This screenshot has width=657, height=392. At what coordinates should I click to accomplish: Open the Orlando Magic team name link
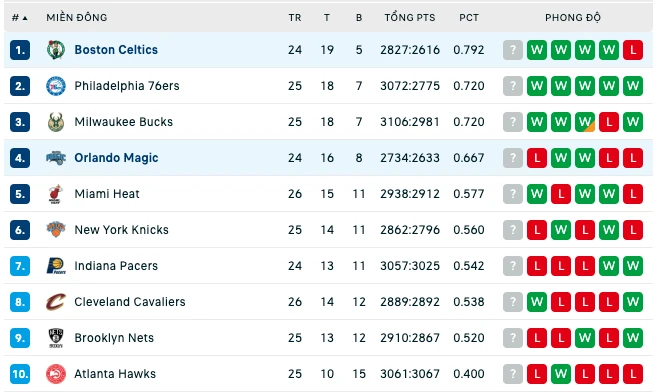click(116, 158)
